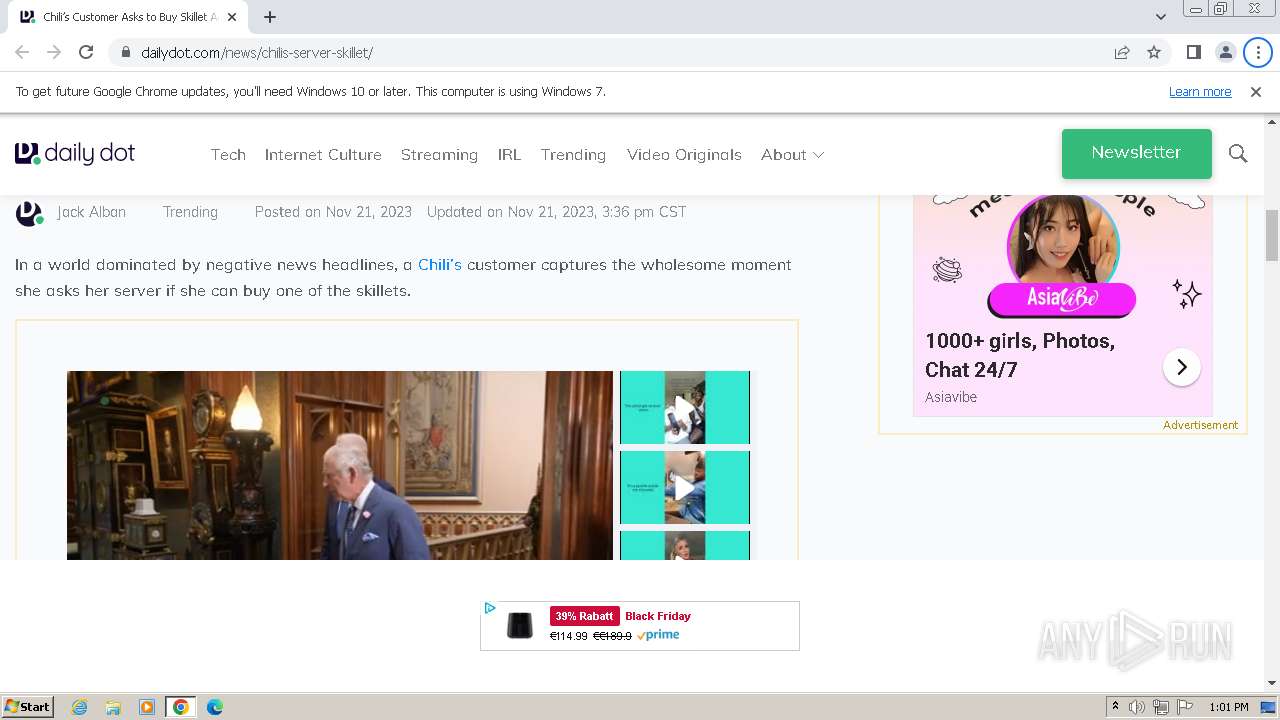Play the second video thumbnail in playlist
Image resolution: width=1280 pixels, height=720 pixels.
(684, 487)
